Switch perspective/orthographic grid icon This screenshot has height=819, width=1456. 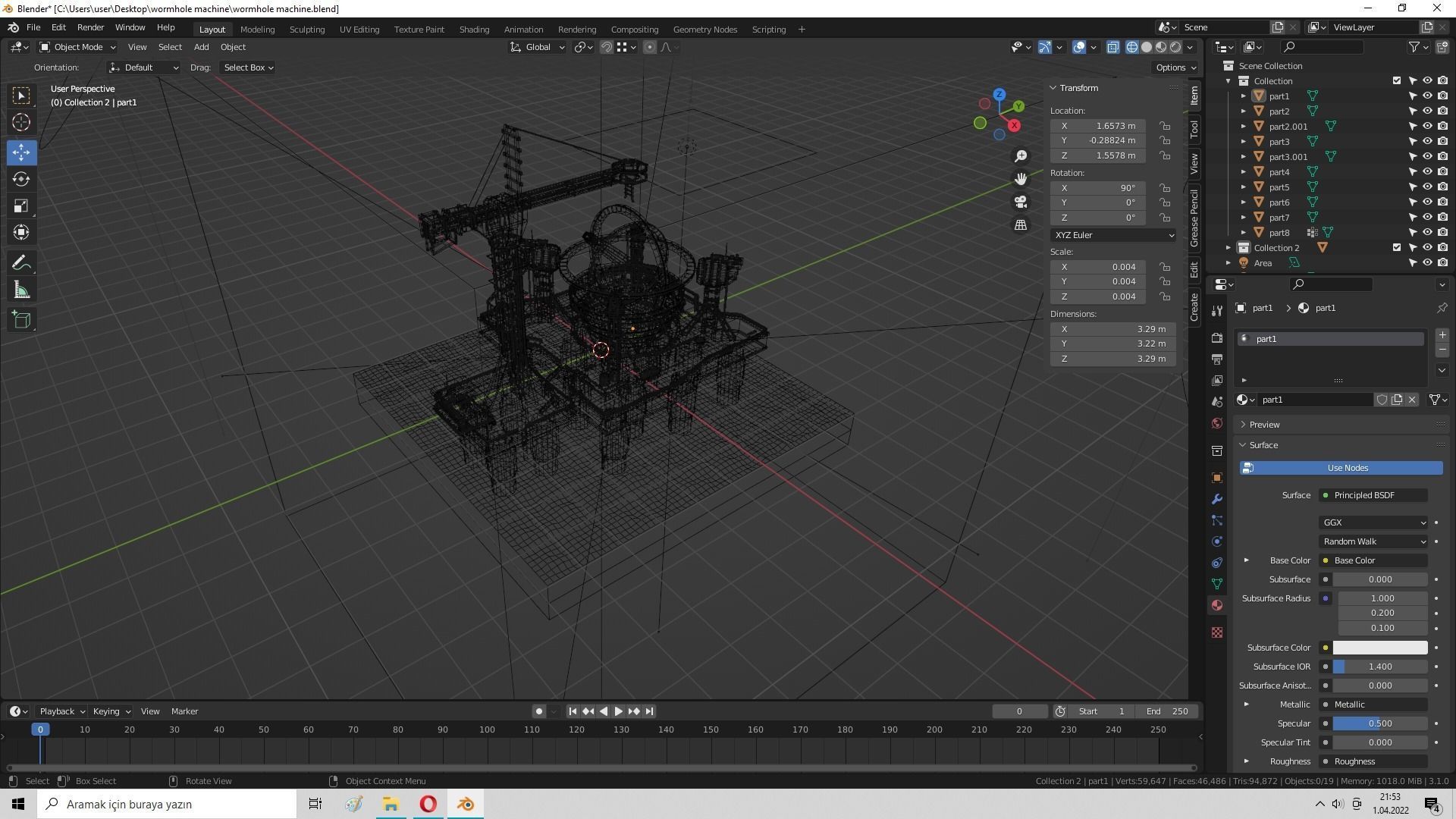1021,224
